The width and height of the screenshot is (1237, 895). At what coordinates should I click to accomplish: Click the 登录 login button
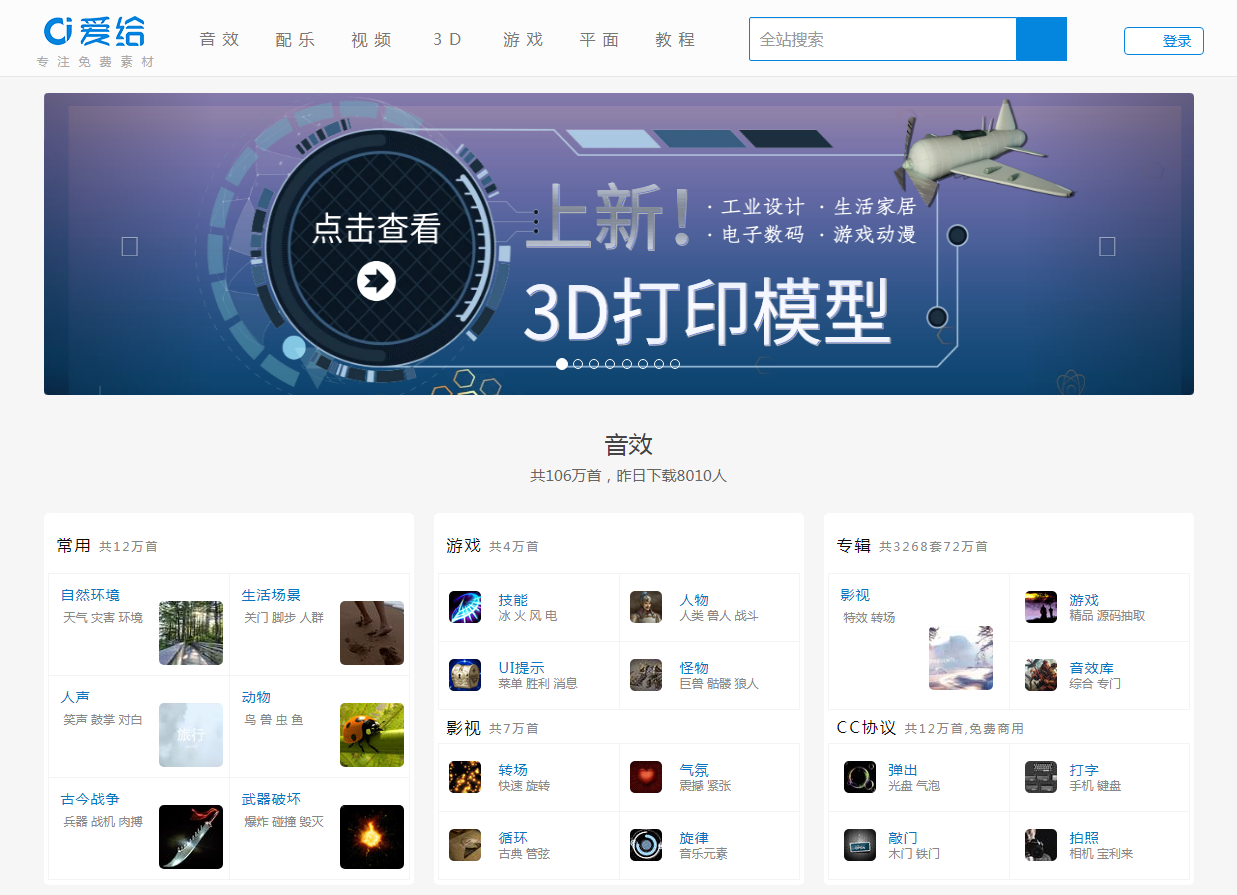pyautogui.click(x=1163, y=41)
